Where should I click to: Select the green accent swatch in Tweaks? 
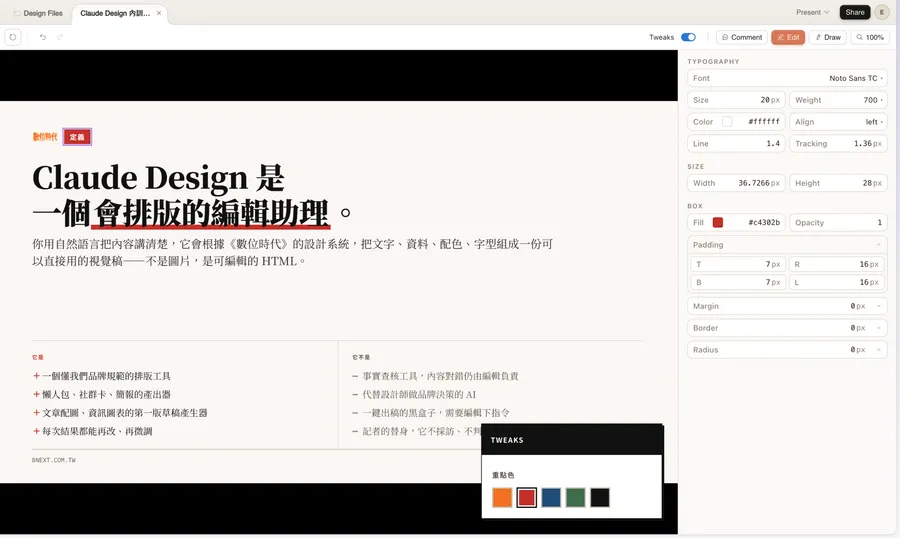(x=575, y=497)
